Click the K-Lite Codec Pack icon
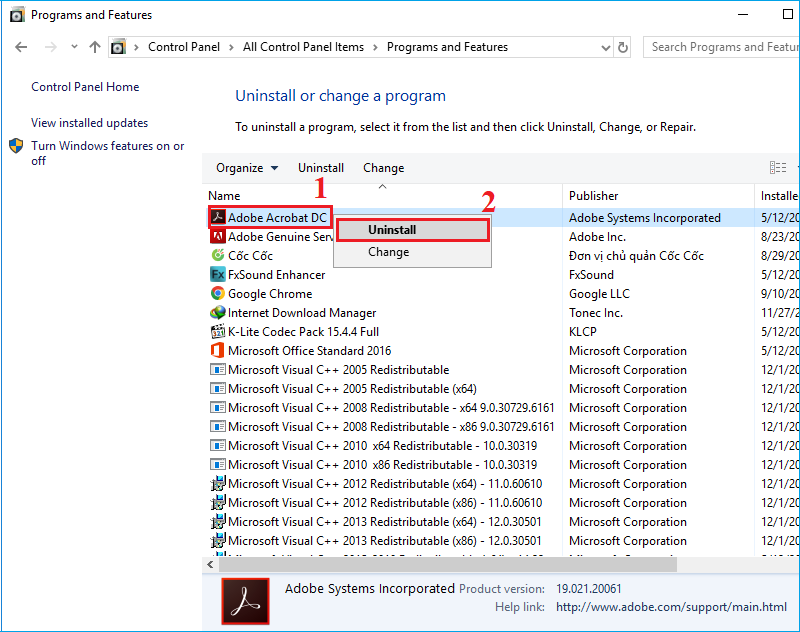The height and width of the screenshot is (632, 800). 218,332
